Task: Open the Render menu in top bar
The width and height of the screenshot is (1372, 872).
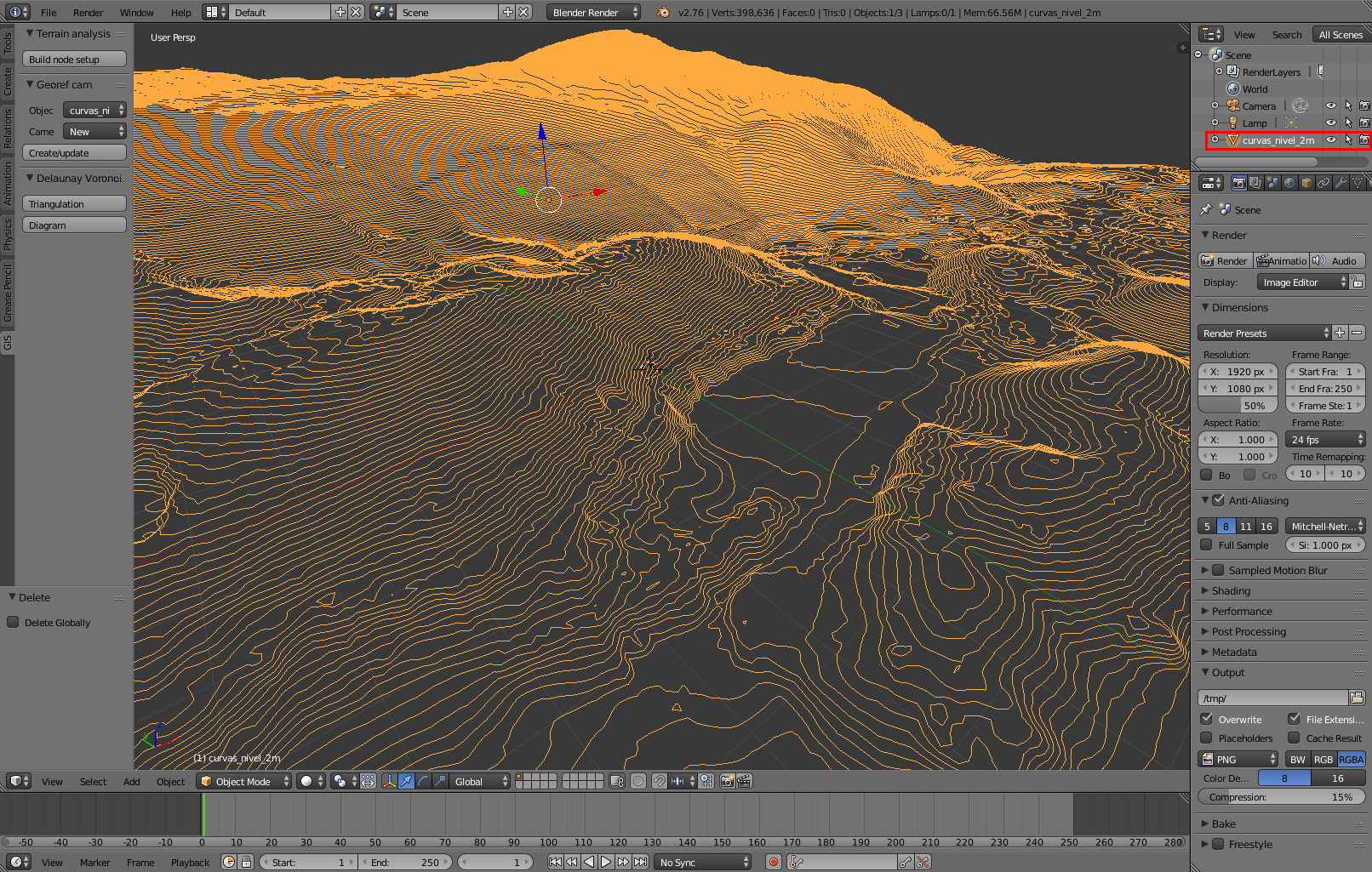Action: pyautogui.click(x=88, y=12)
